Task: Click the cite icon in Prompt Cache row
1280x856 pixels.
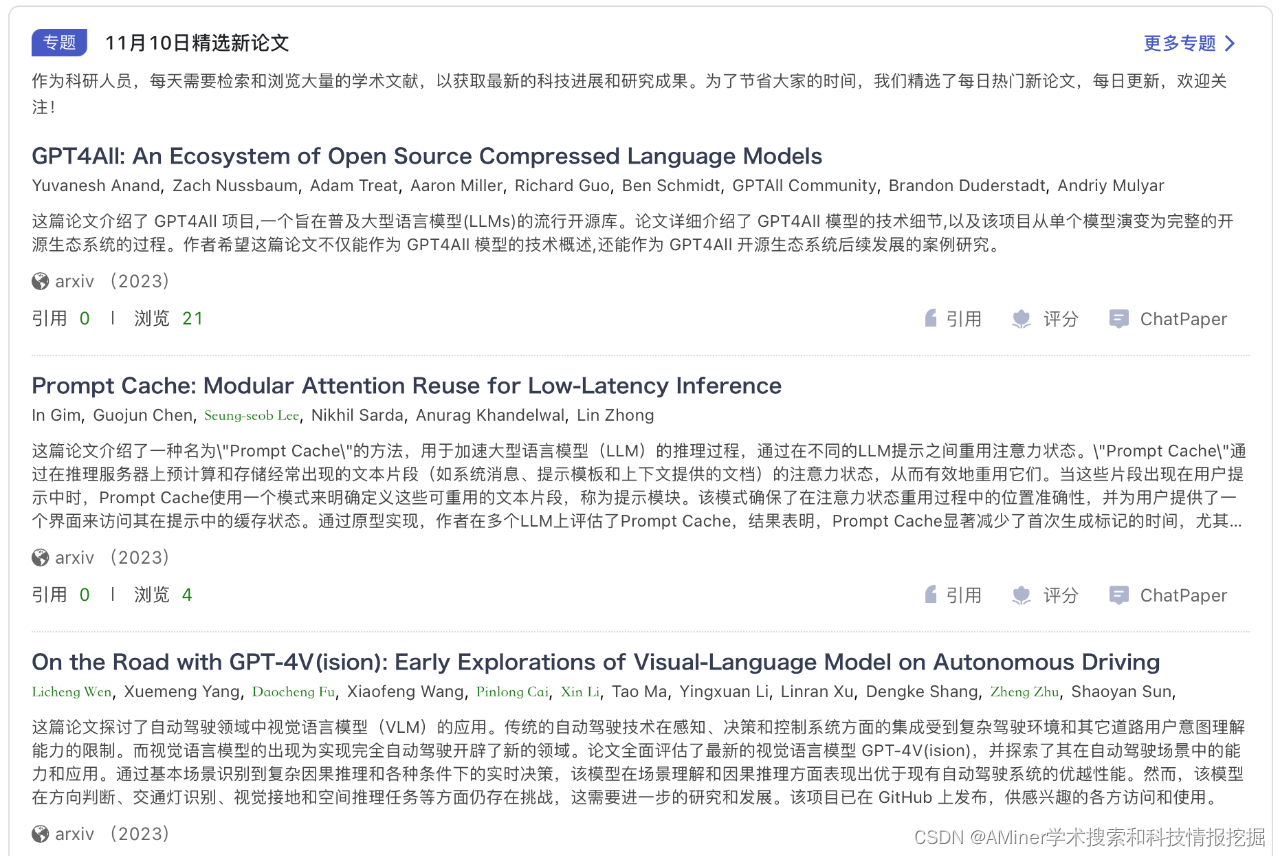Action: pyautogui.click(x=931, y=595)
